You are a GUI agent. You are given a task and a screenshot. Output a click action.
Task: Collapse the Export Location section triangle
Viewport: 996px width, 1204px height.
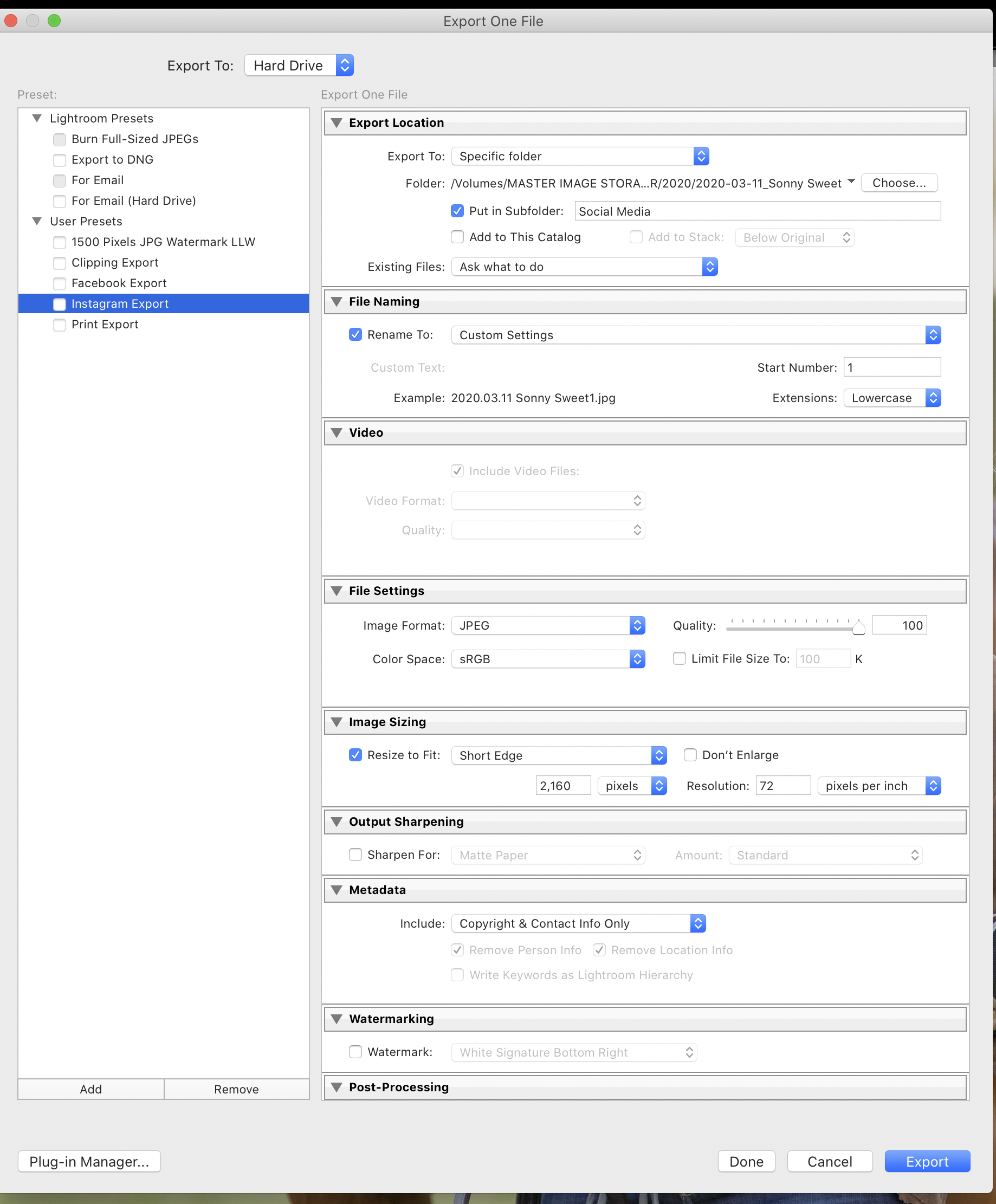pos(337,122)
